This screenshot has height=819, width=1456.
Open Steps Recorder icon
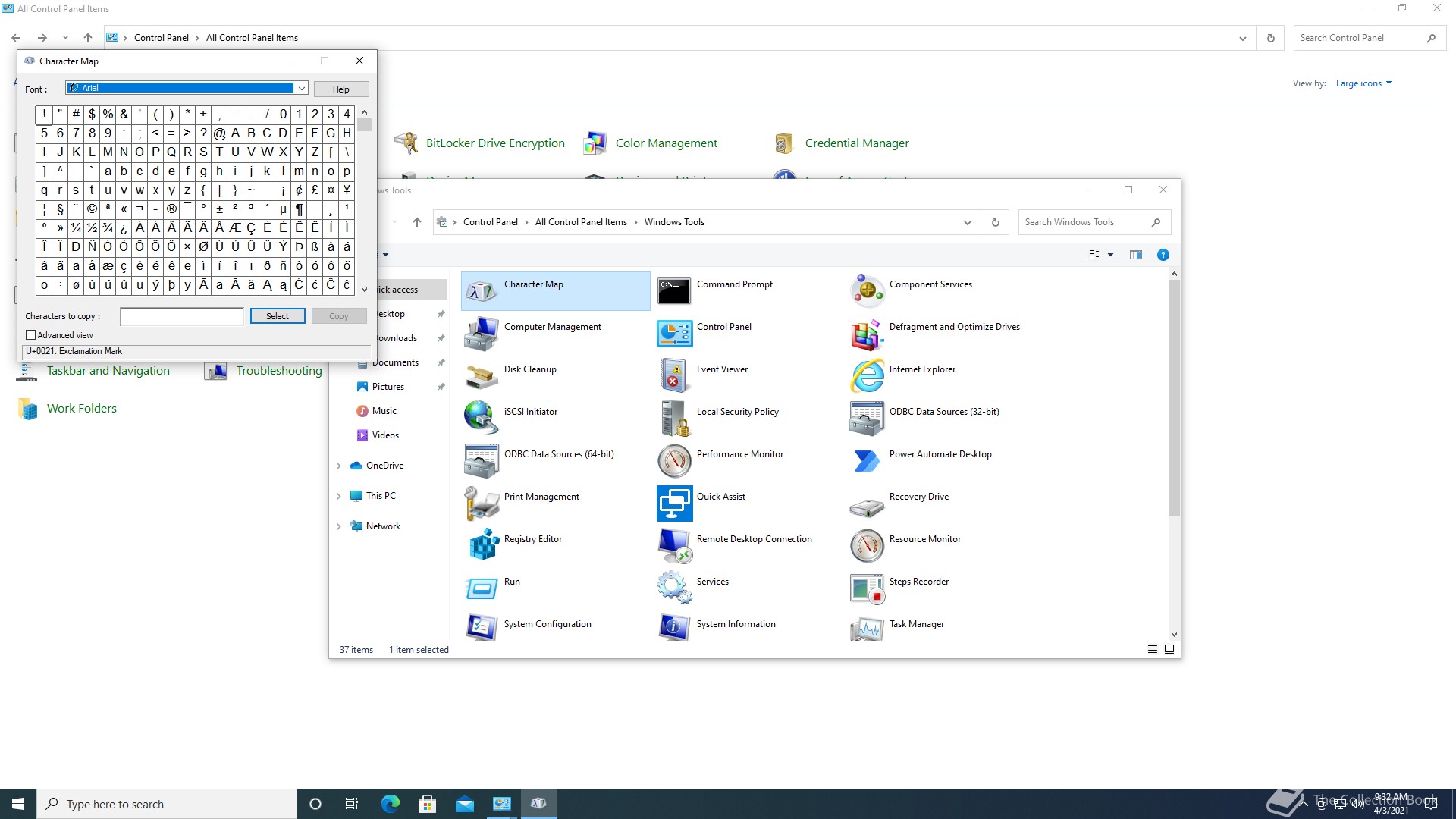[x=867, y=588]
